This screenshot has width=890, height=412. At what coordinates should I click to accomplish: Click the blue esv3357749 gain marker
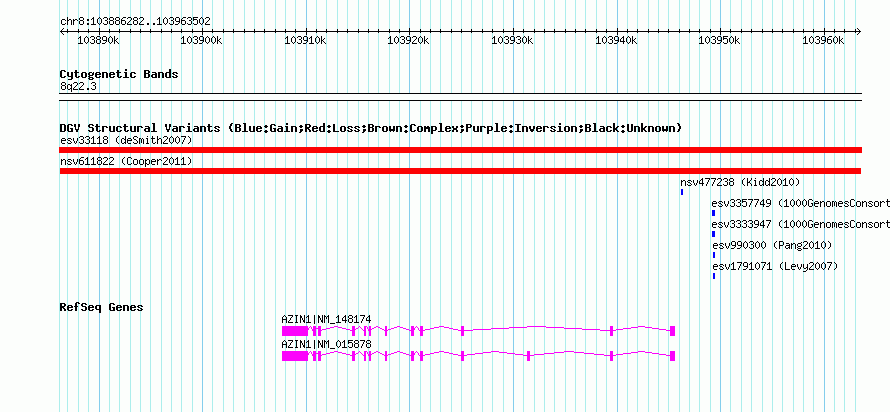click(x=713, y=213)
